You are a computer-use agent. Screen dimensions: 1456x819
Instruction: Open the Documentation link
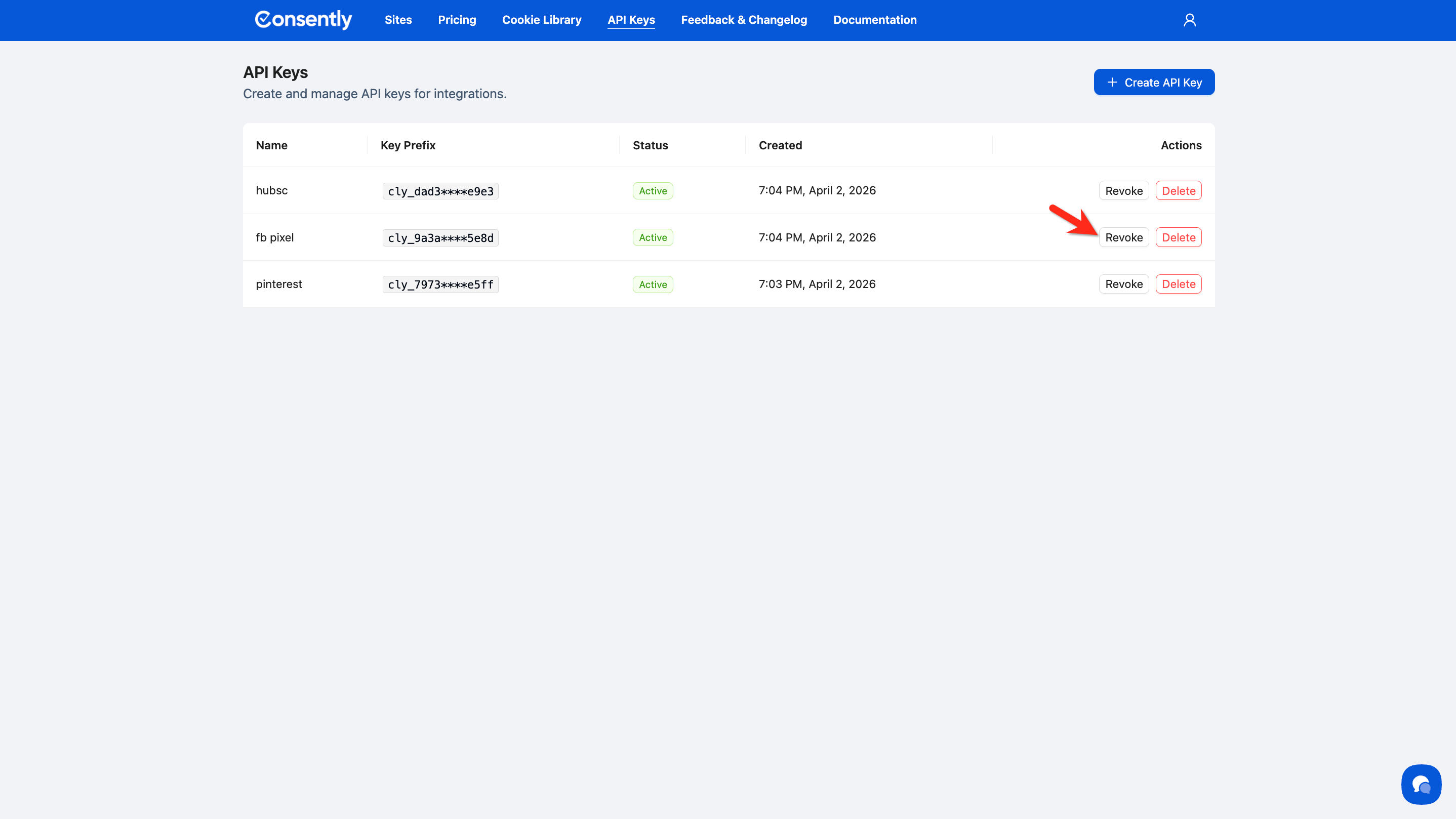pos(874,20)
